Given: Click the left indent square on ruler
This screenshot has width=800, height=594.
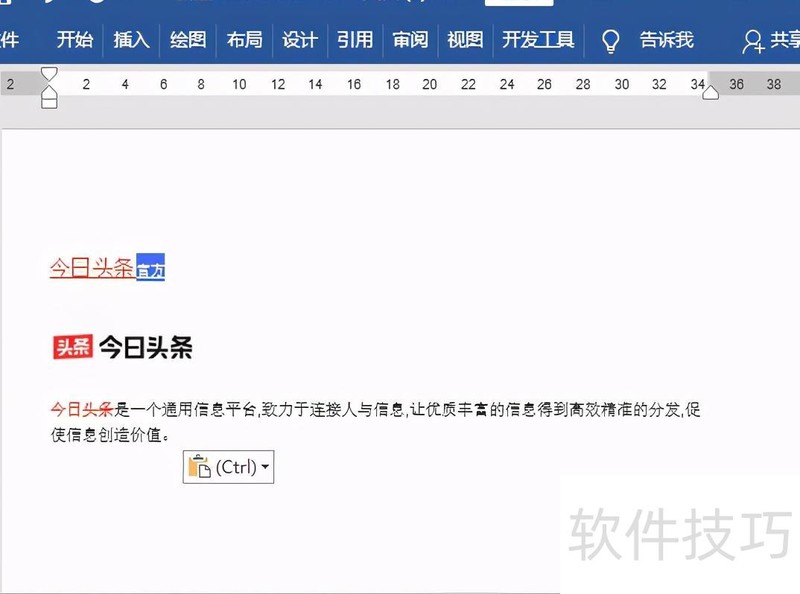Looking at the screenshot, I should pos(49,102).
